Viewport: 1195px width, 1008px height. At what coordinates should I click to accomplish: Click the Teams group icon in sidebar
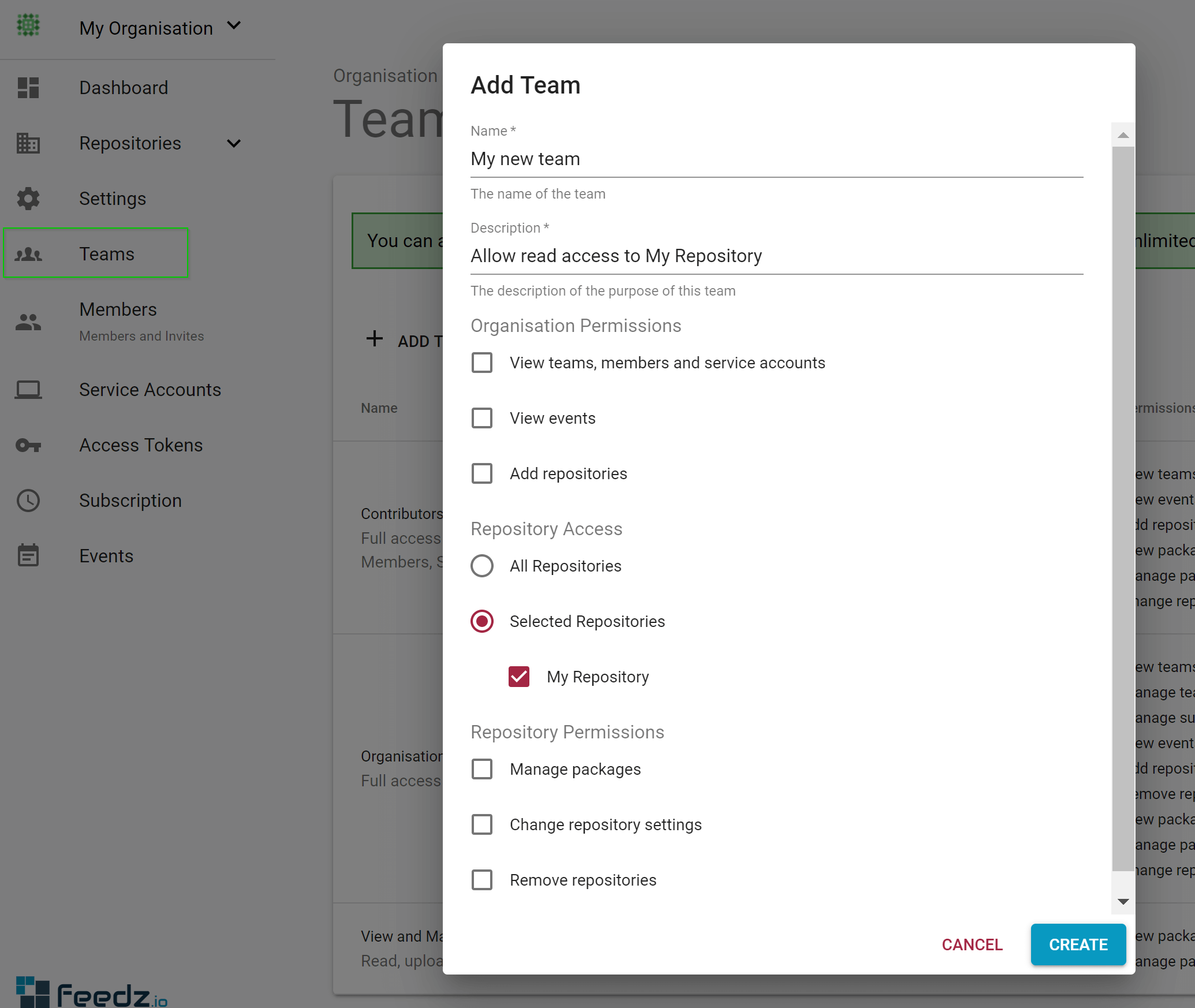point(28,254)
